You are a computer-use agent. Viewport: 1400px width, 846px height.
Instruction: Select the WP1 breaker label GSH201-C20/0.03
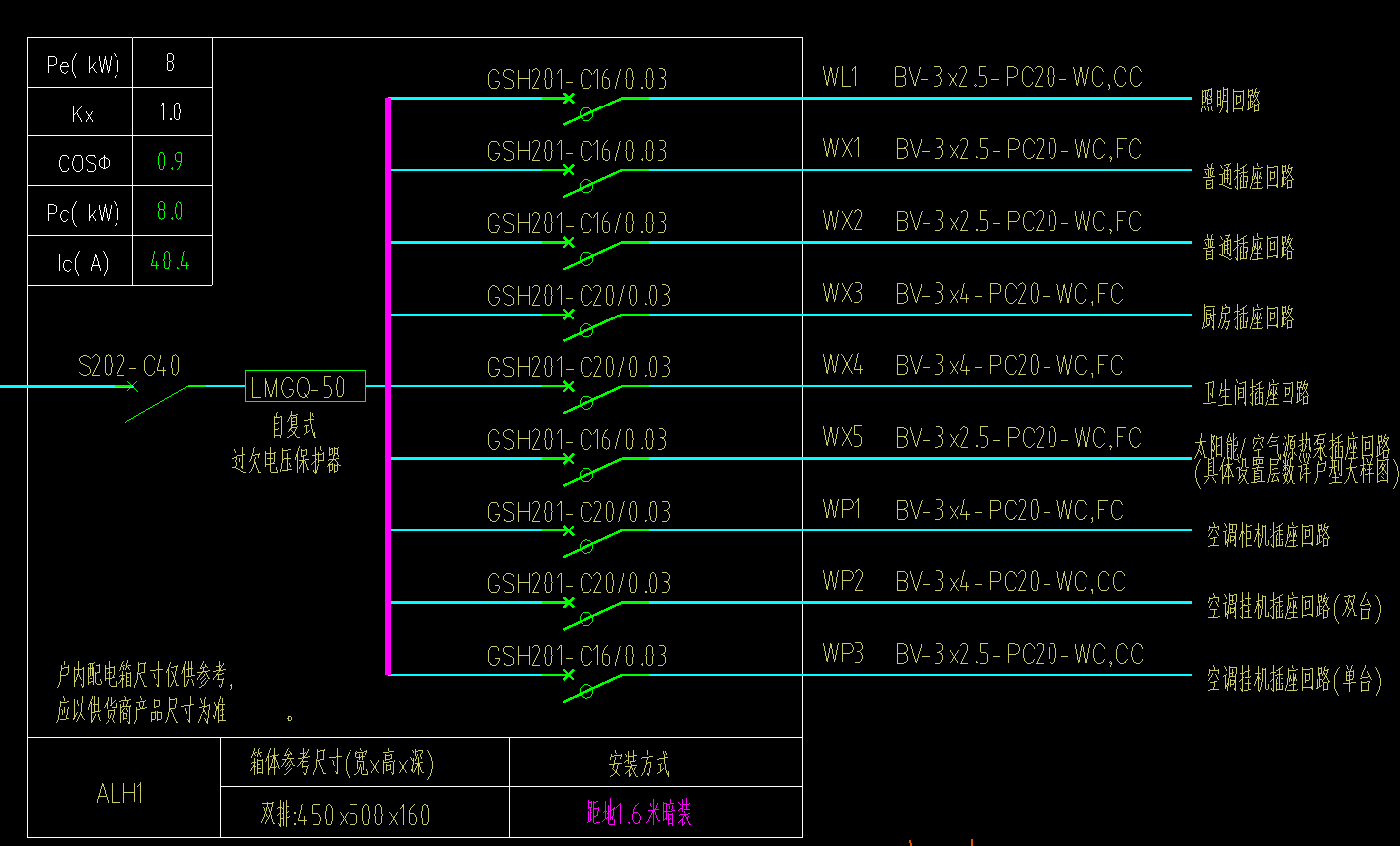[x=580, y=512]
